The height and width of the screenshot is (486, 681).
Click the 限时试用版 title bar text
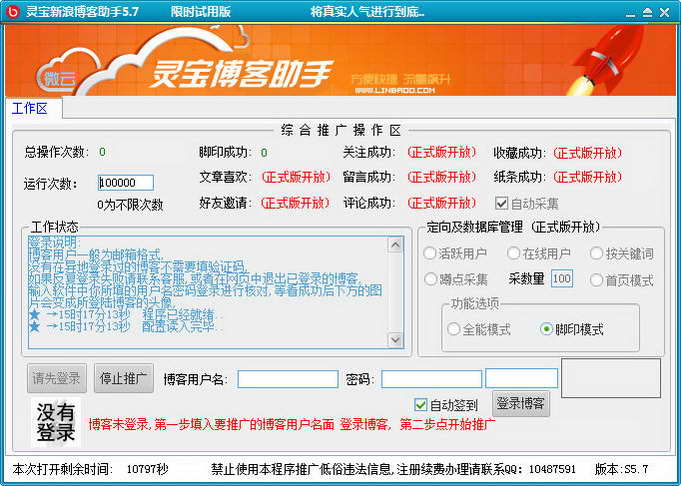click(200, 12)
